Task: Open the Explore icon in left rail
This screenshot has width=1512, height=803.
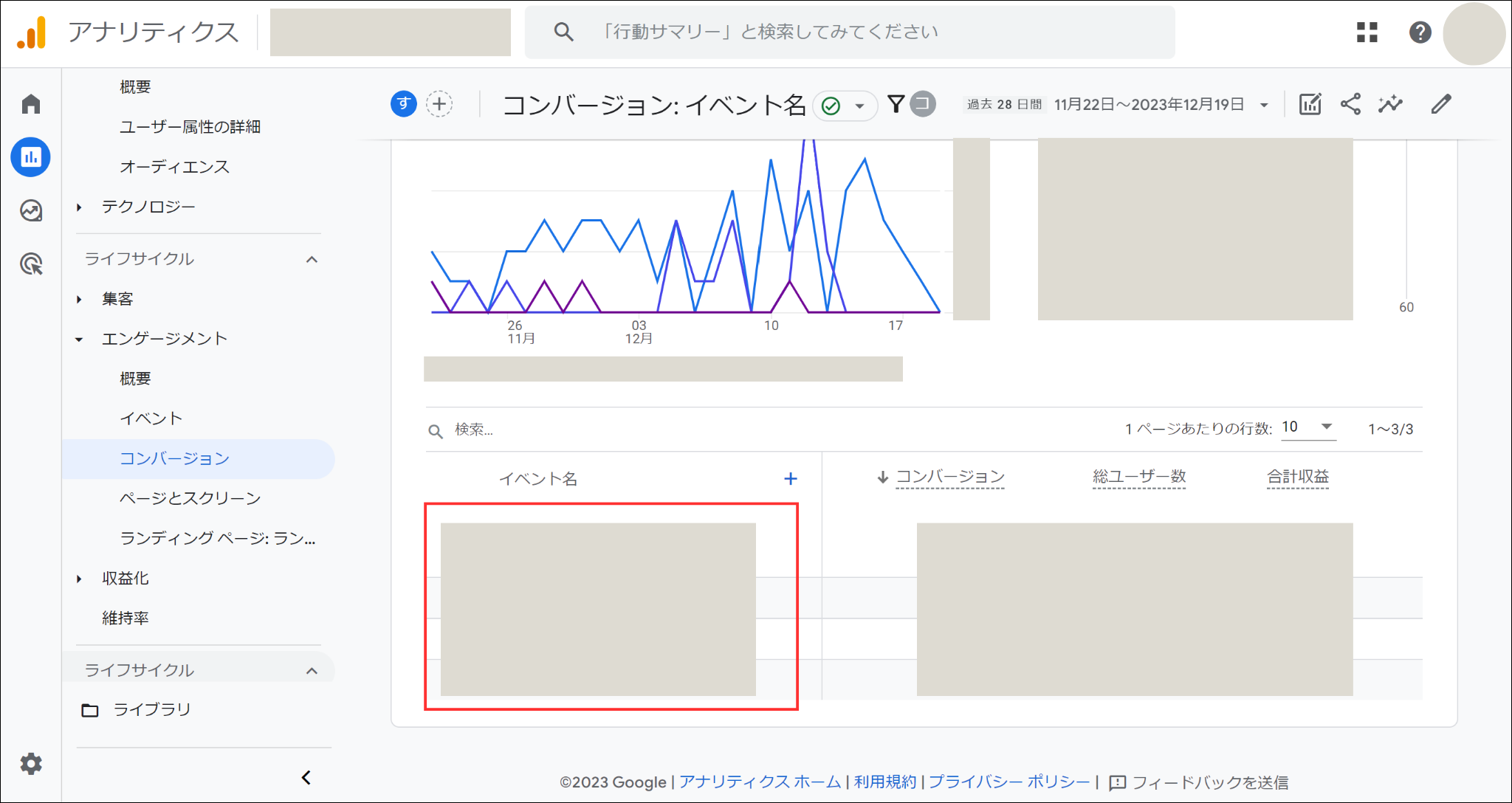Action: pyautogui.click(x=31, y=210)
